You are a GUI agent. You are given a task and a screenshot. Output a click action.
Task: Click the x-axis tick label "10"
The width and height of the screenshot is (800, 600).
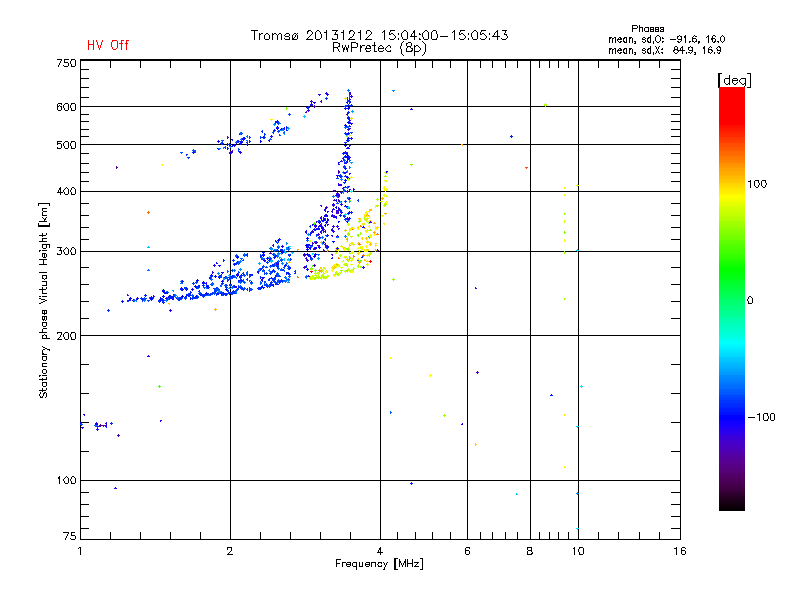(578, 551)
